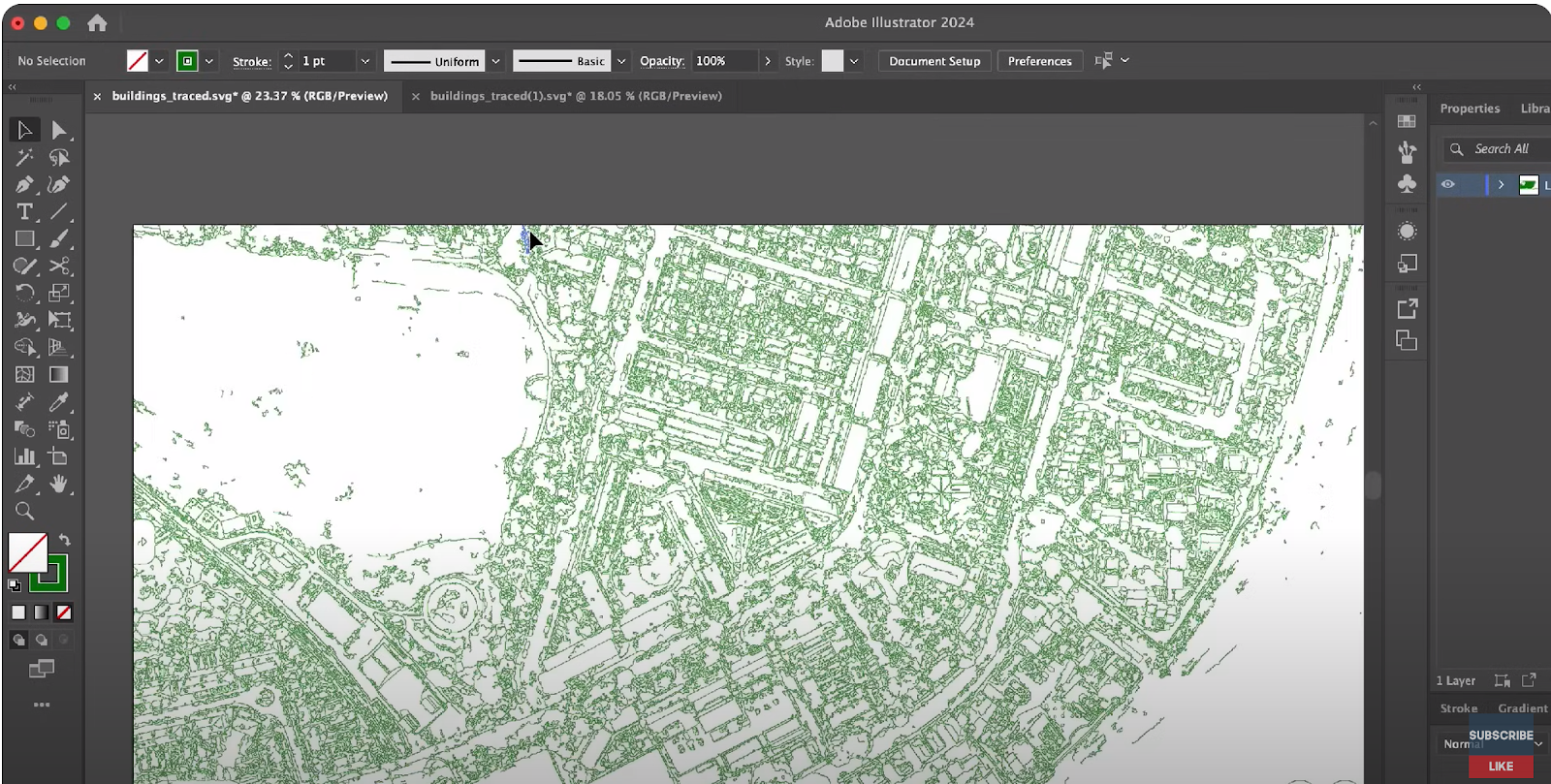Screen dimensions: 1551x784
Task: Pick the Type tool
Action: (24, 211)
